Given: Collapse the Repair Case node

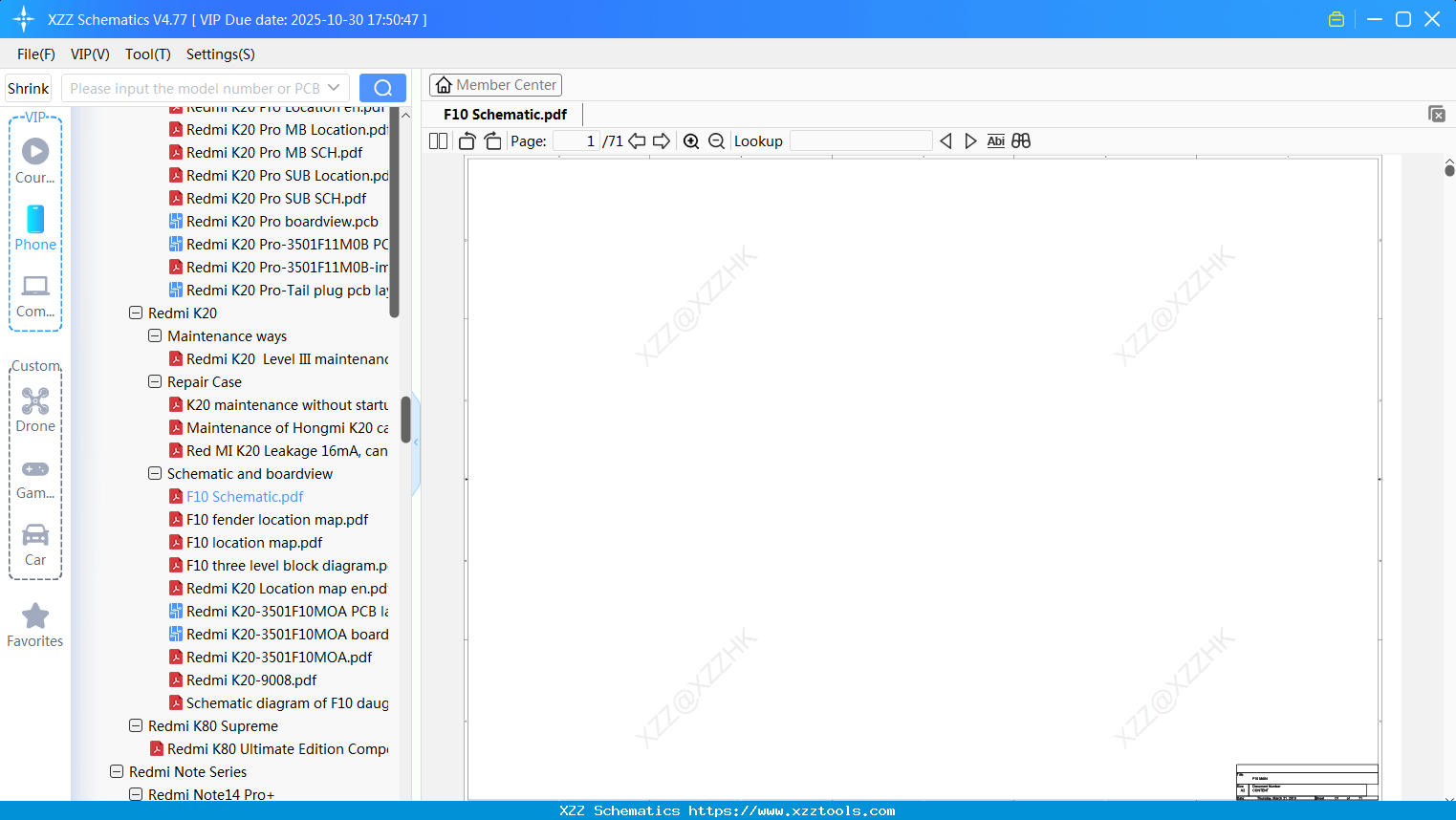Looking at the screenshot, I should [x=155, y=382].
